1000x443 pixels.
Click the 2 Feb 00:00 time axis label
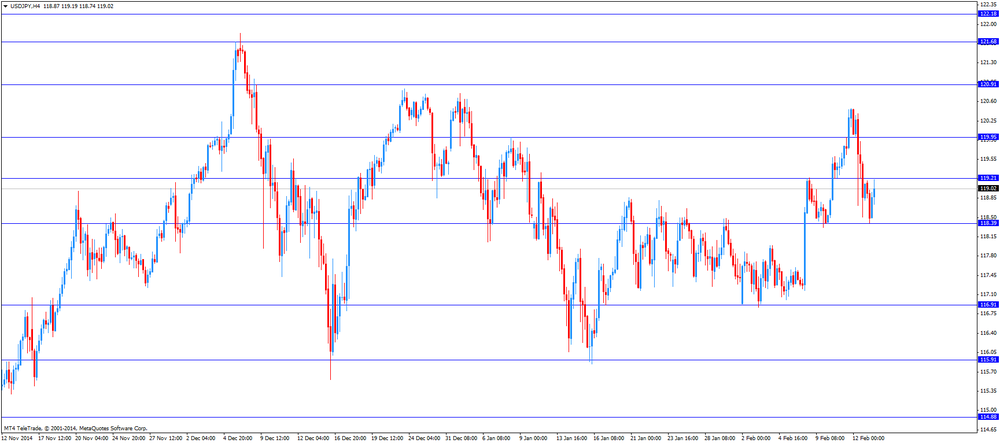click(x=755, y=439)
